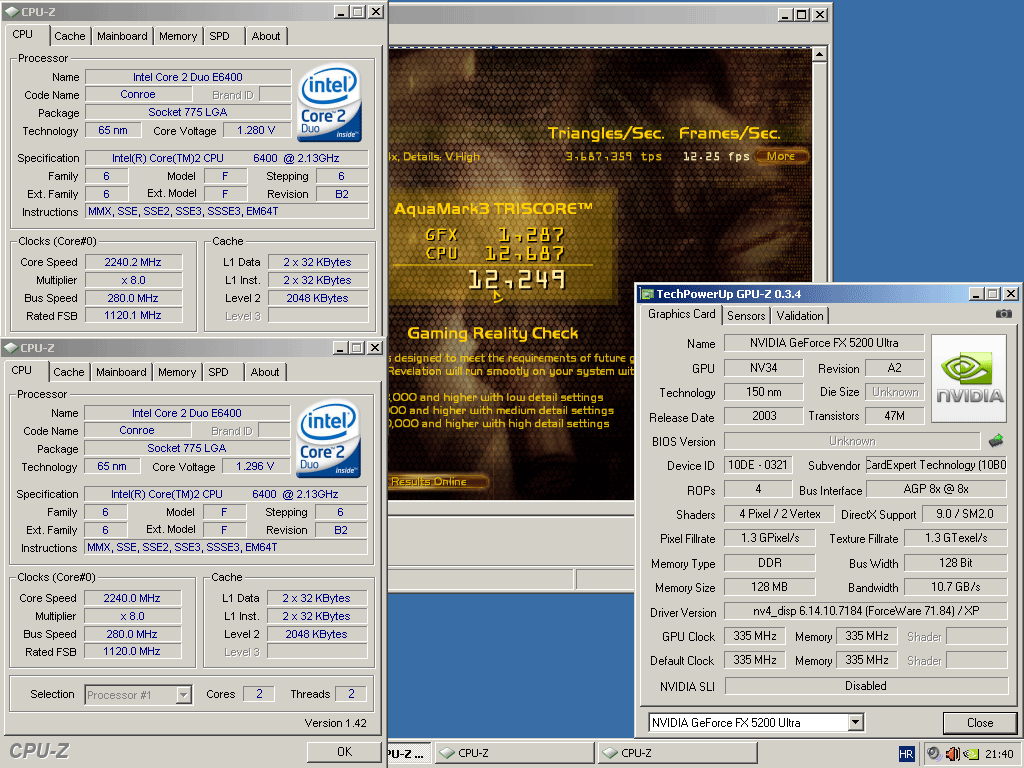Click the NVIDIA SLI Disabled field
Screen dimensions: 1024x768
pyautogui.click(x=866, y=686)
